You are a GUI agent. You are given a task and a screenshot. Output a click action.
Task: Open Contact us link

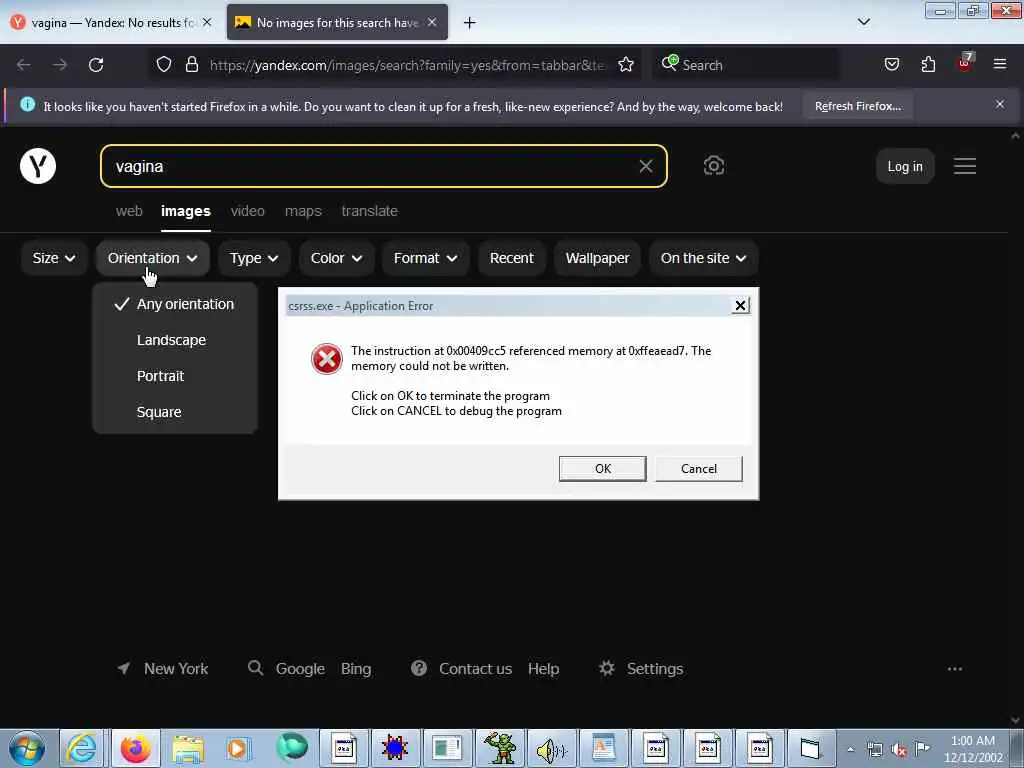point(475,669)
